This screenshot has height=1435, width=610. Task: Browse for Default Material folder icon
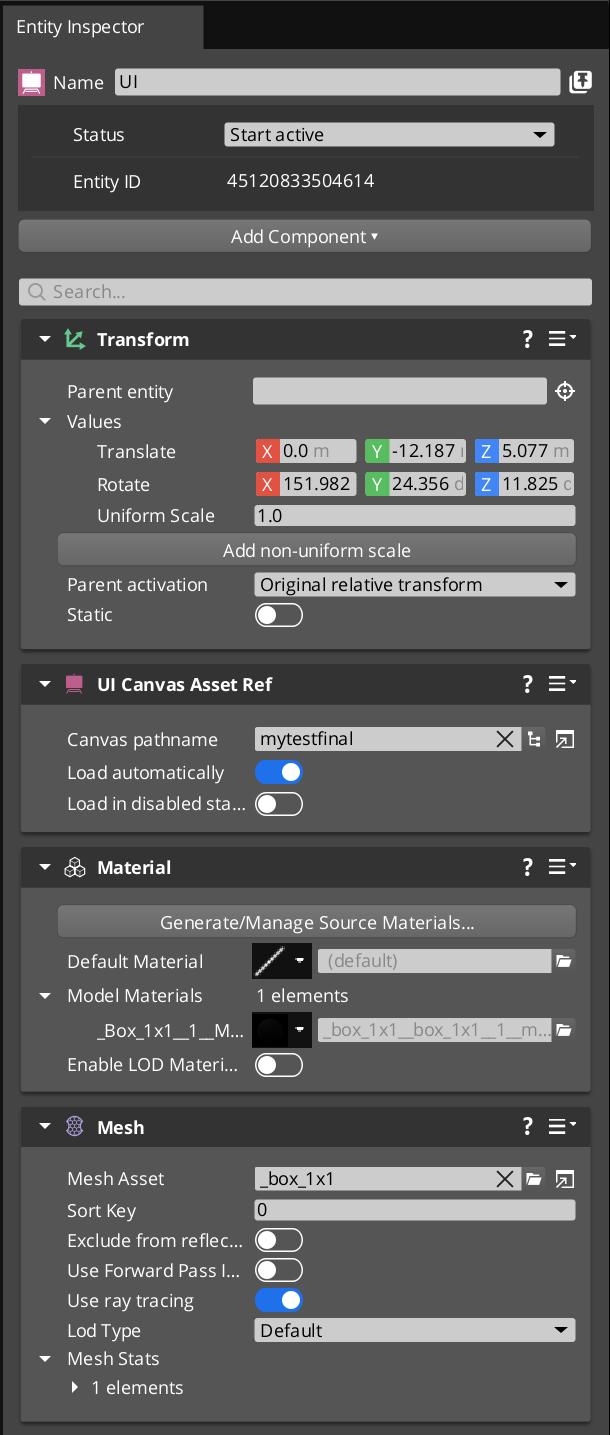tap(564, 961)
